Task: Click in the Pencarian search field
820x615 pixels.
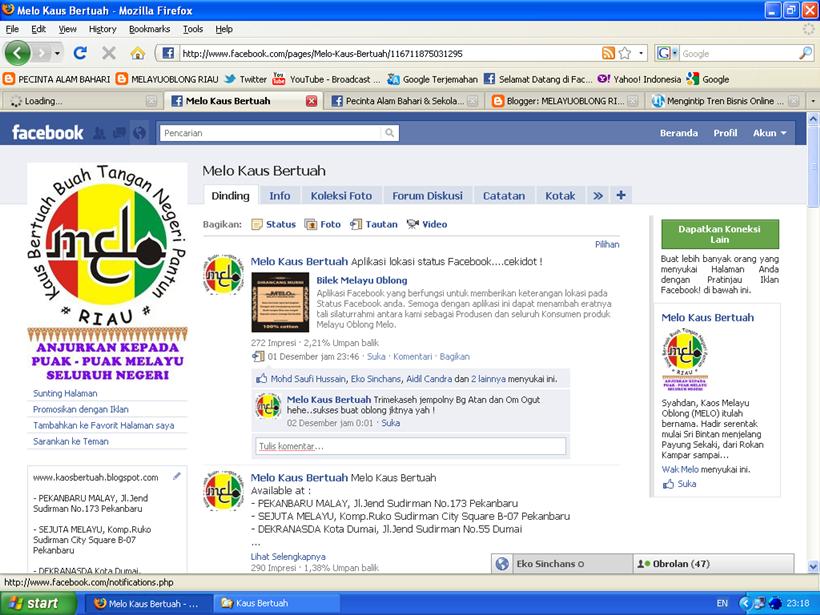Action: (x=271, y=133)
